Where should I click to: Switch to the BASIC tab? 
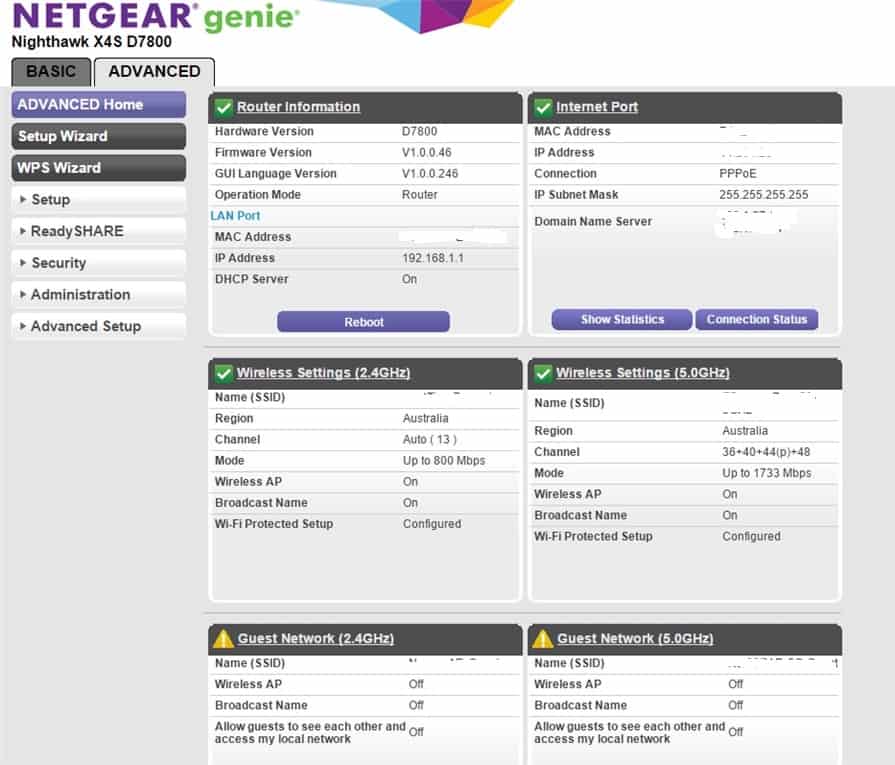point(51,72)
